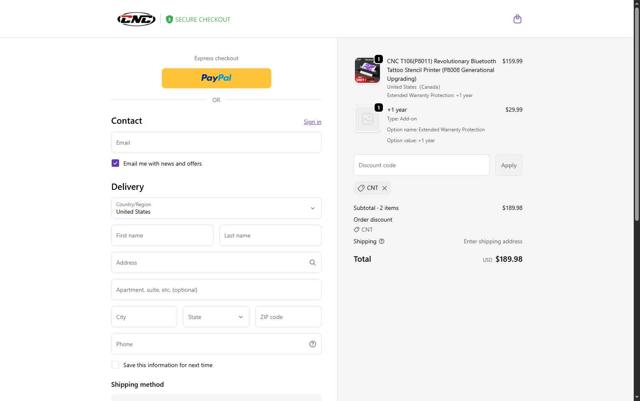
Task: Click the Discount code field
Action: coord(421,165)
